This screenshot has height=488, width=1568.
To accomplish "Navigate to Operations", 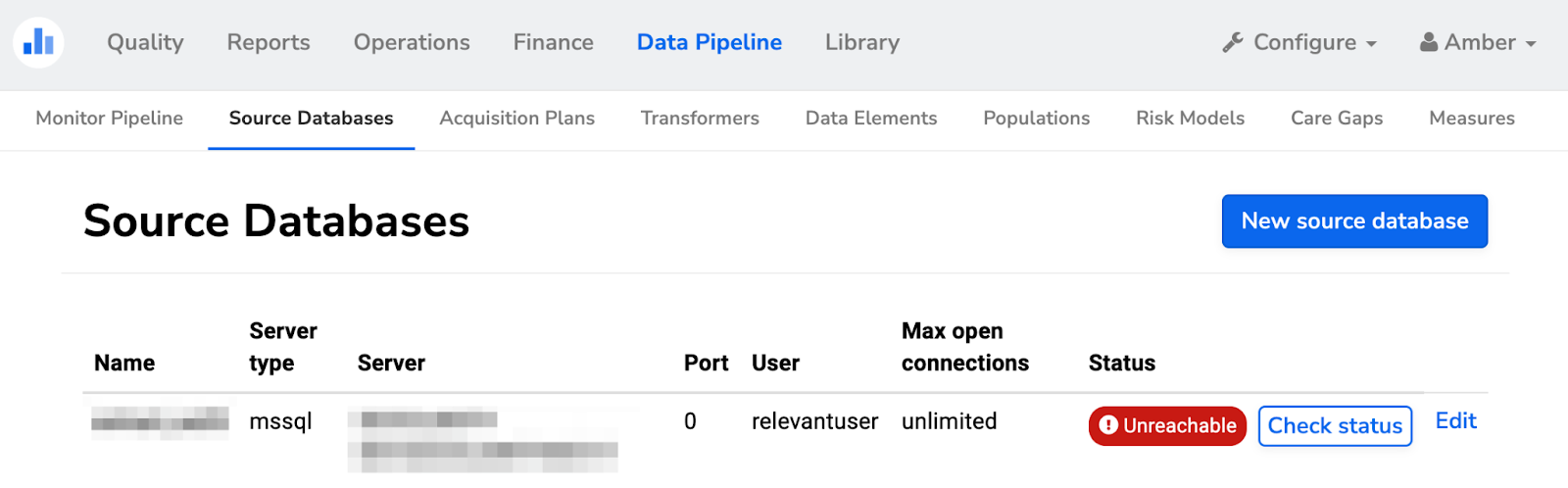I will (412, 42).
